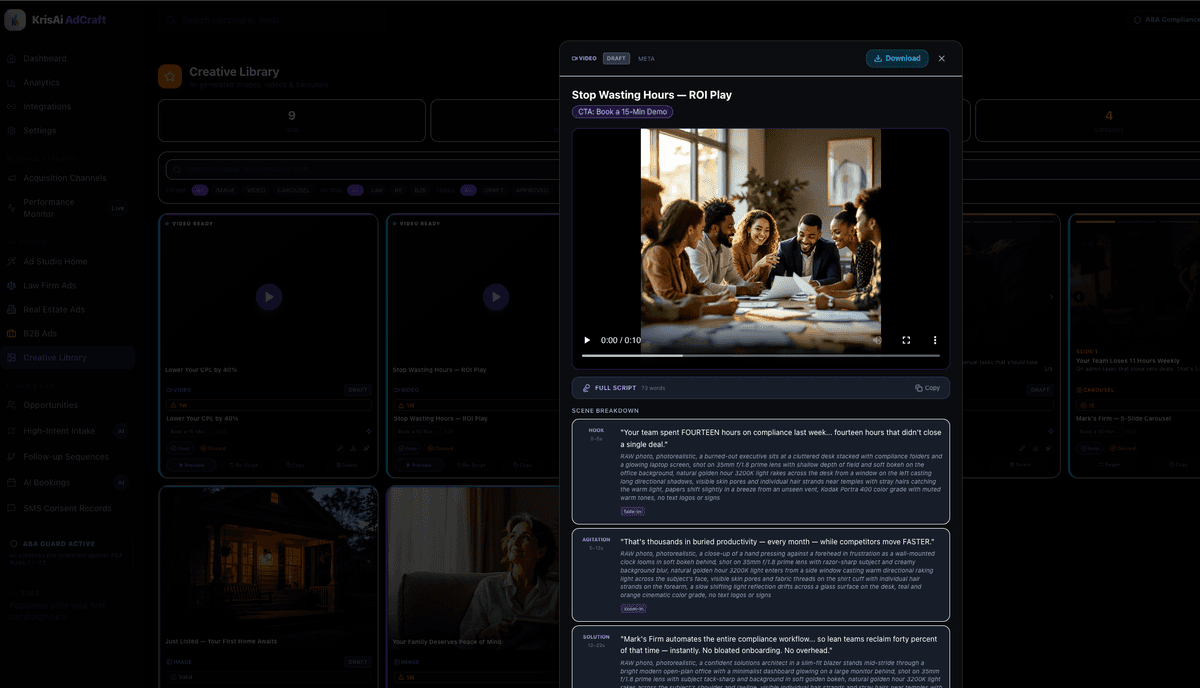Filter library by CAROUSEL format

293,190
